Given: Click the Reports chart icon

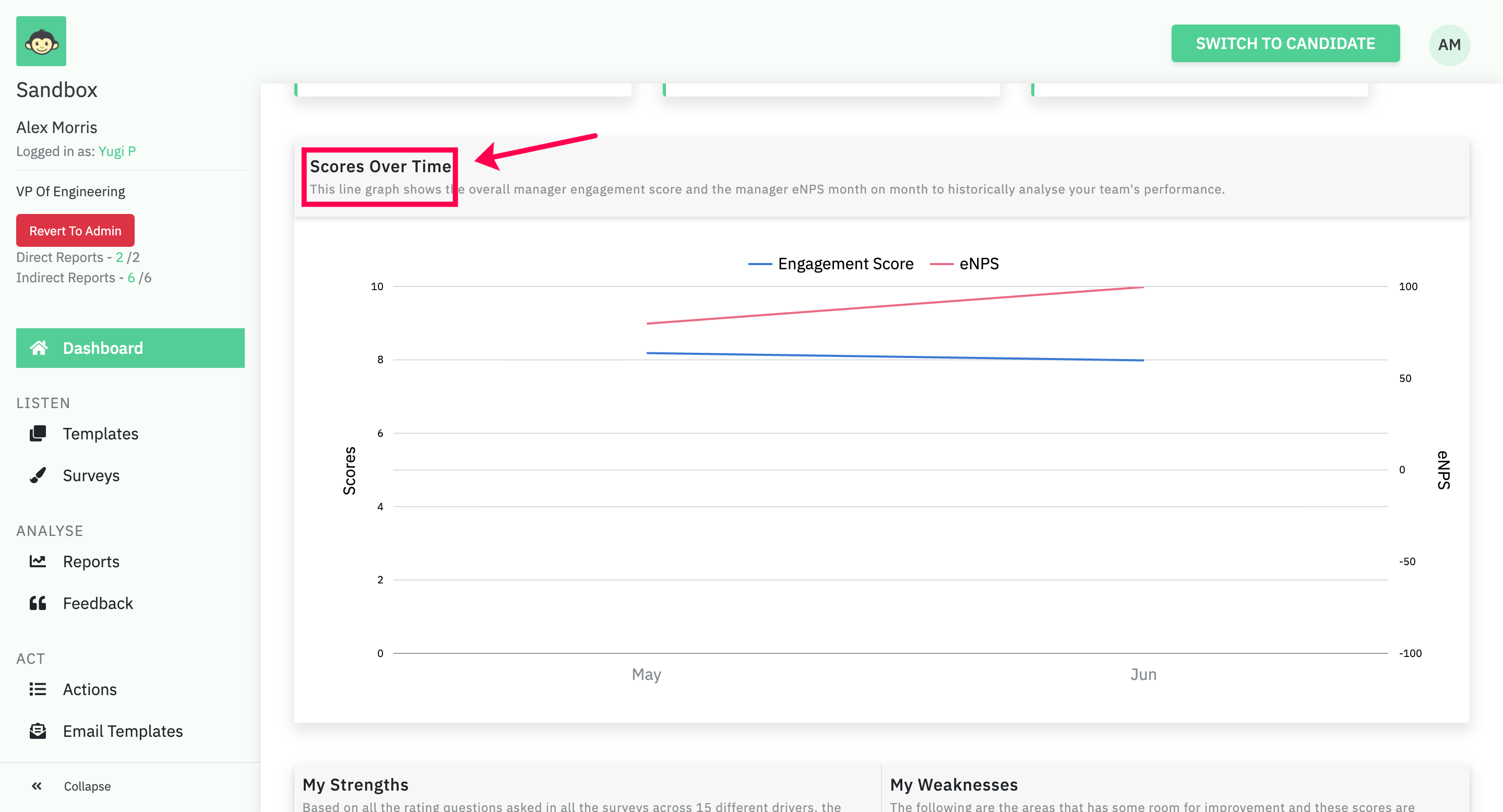Looking at the screenshot, I should [38, 561].
